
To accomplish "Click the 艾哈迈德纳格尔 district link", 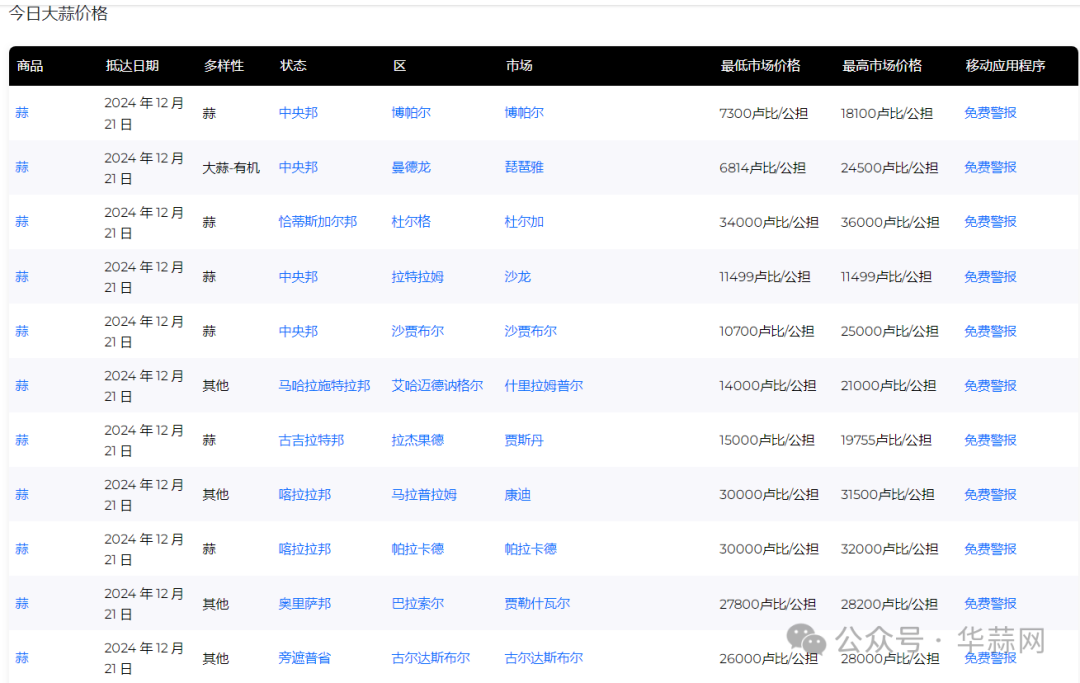I will click(x=437, y=386).
